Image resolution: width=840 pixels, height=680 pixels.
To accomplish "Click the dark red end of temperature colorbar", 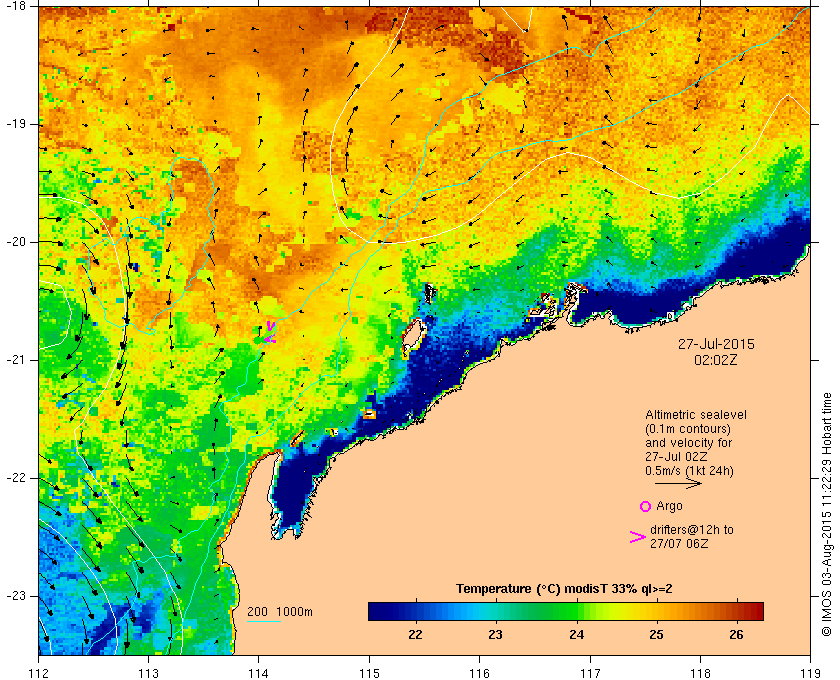I will point(754,611).
